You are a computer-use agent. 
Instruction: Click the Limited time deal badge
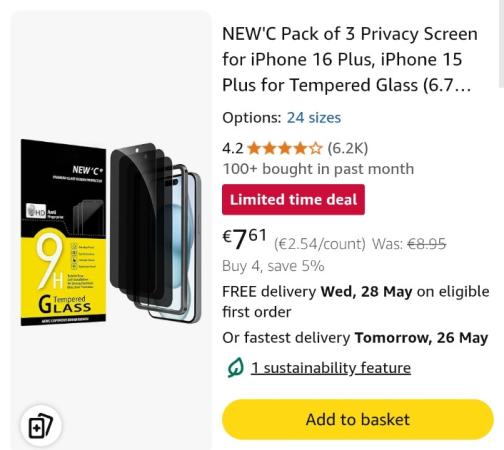click(293, 199)
